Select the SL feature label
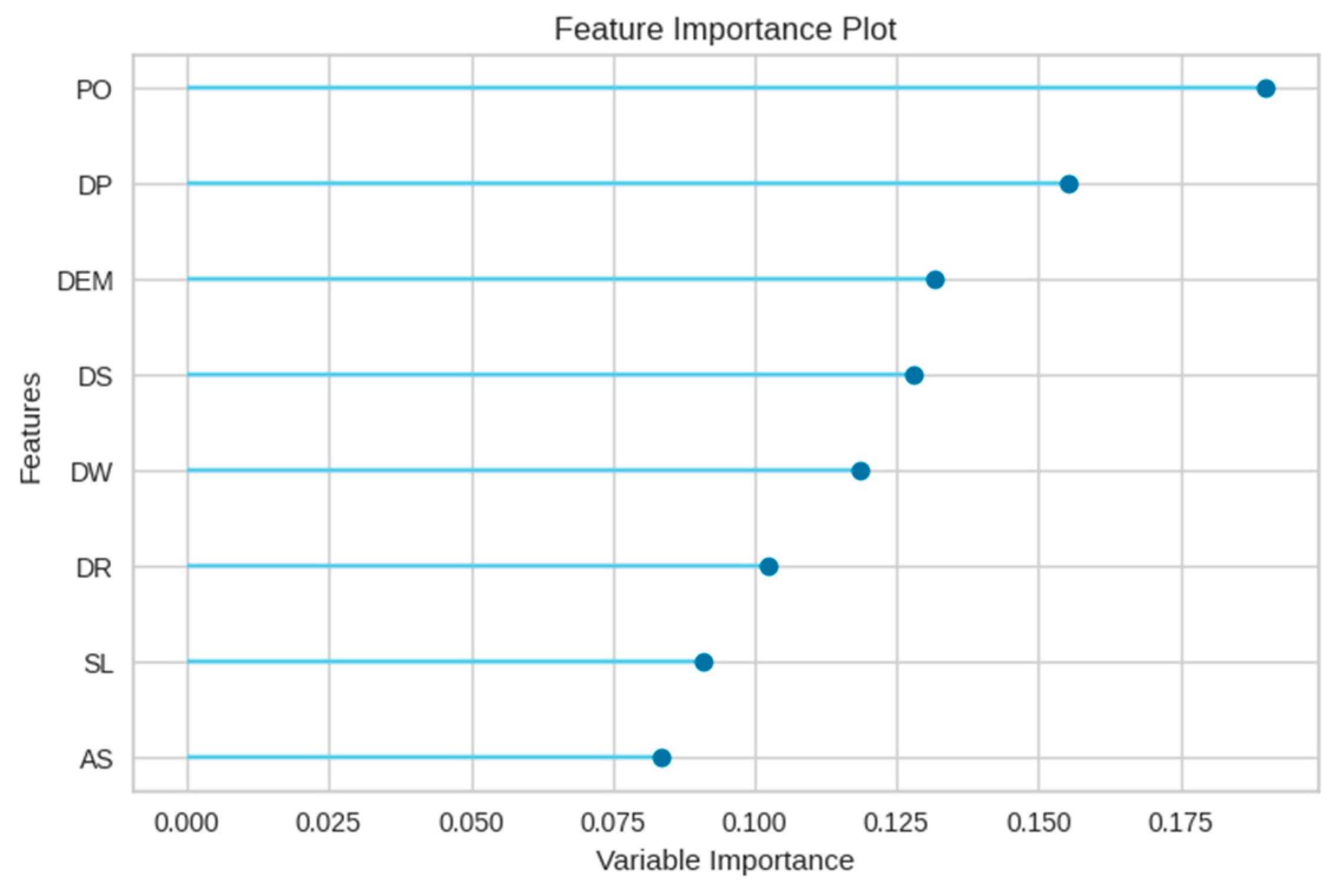This screenshot has width=1342, height=896. [x=98, y=664]
